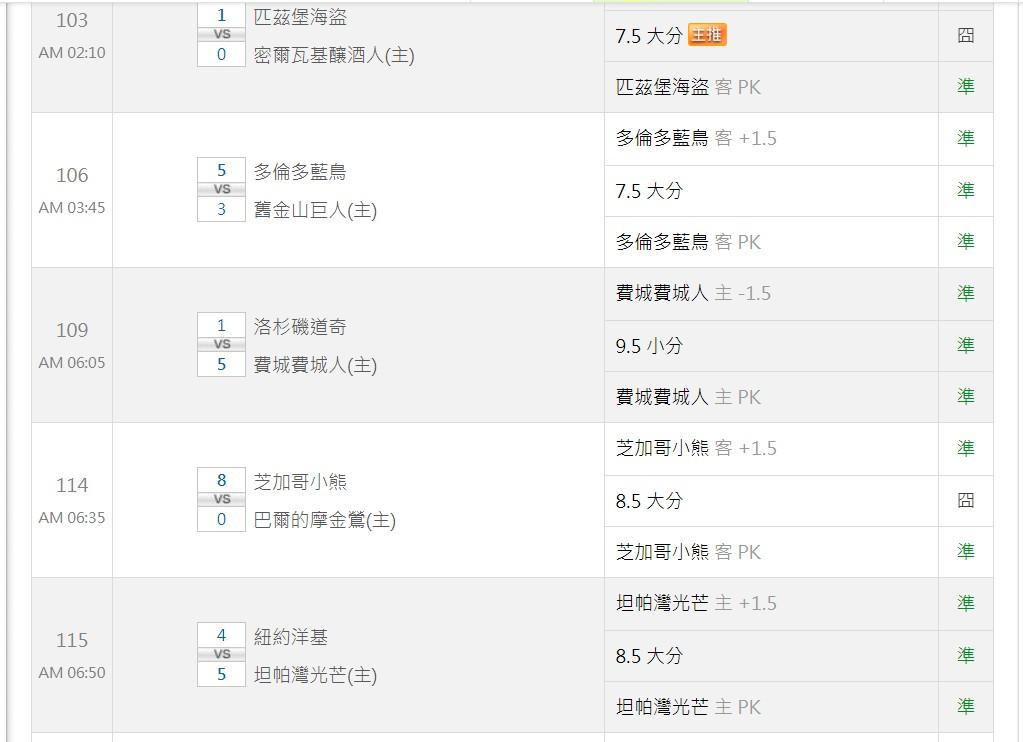Click the 囧 mark beside 7.5 大分 主推
Screen dimensions: 1023x742
965,35
